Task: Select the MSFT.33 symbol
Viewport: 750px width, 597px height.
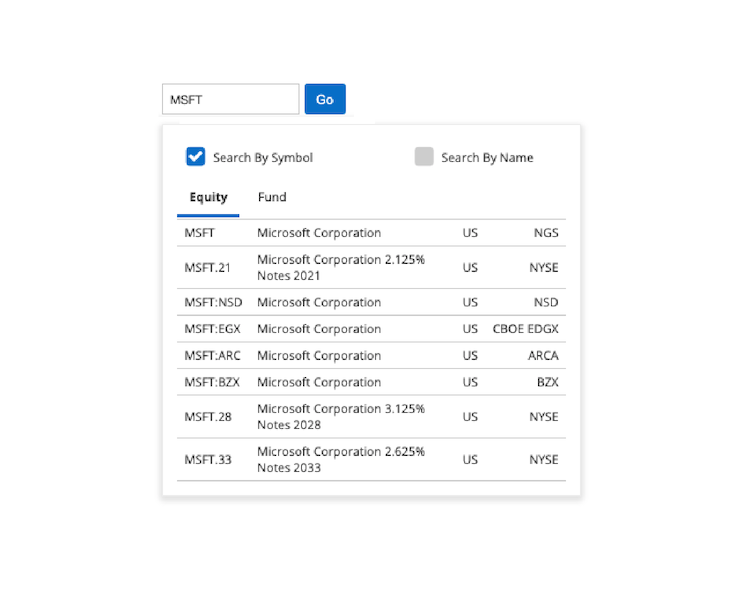Action: [x=207, y=460]
